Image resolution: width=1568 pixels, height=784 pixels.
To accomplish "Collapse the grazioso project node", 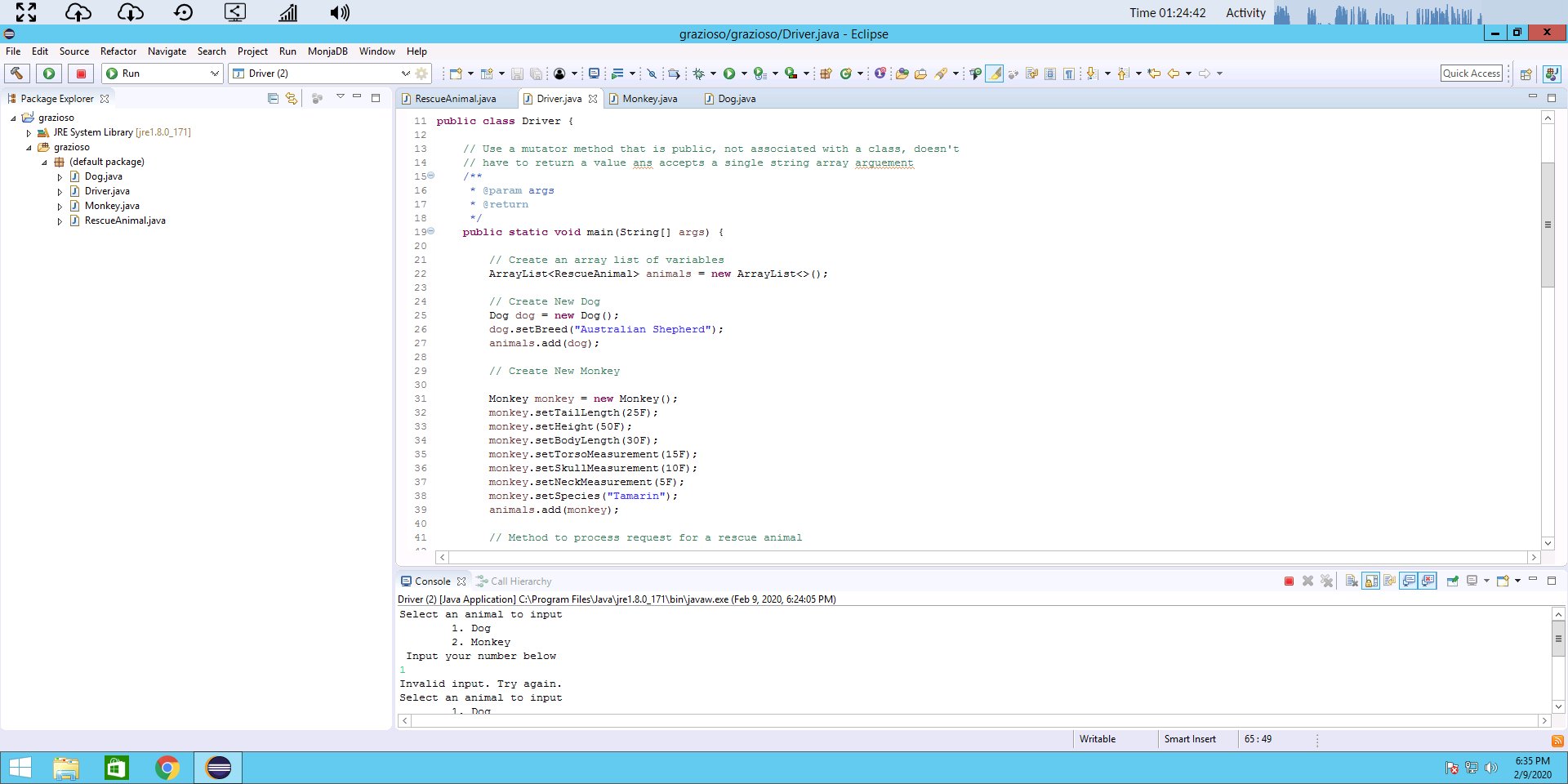I will (13, 118).
